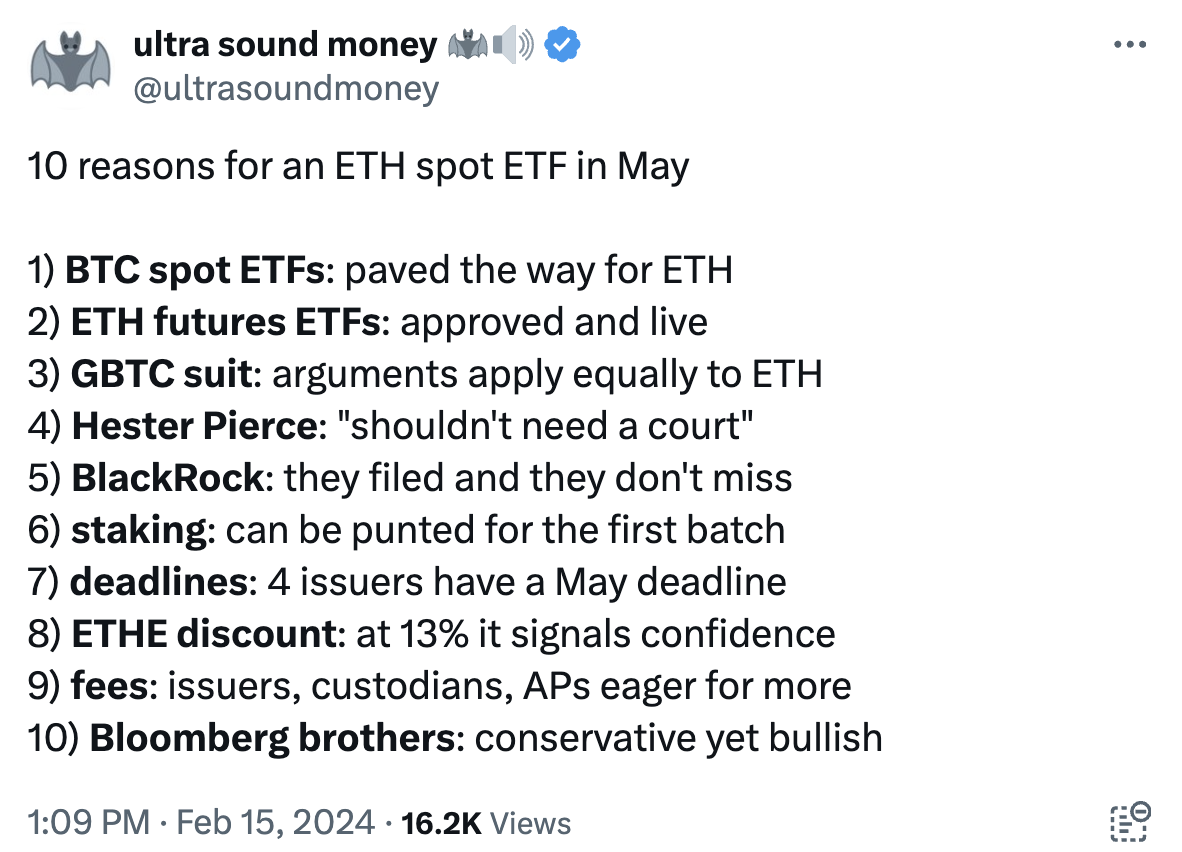Click the 1:09 PM timestamp
This screenshot has height=852, width=1182.
click(87, 823)
